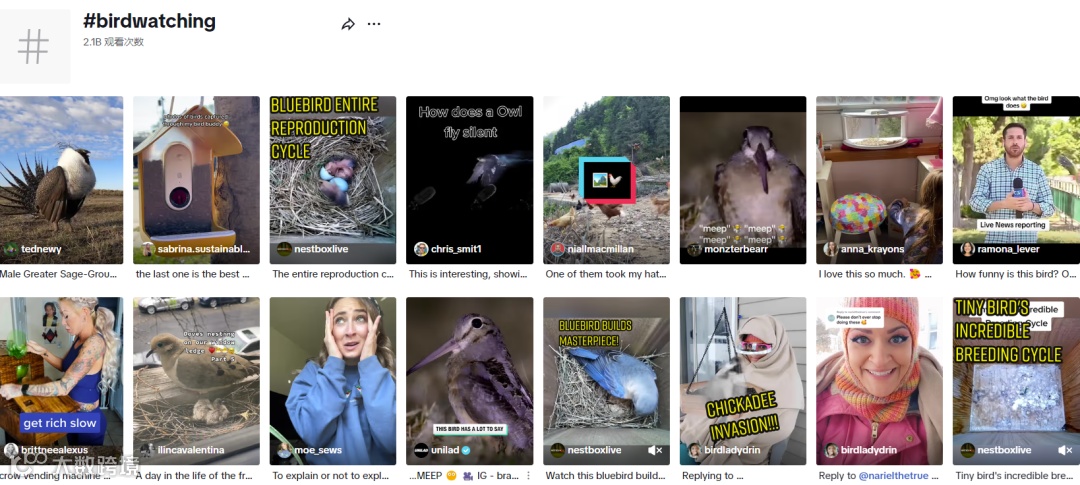The height and width of the screenshot is (485, 1080).
Task: Click niallmacmillan profile avatar
Action: [557, 249]
